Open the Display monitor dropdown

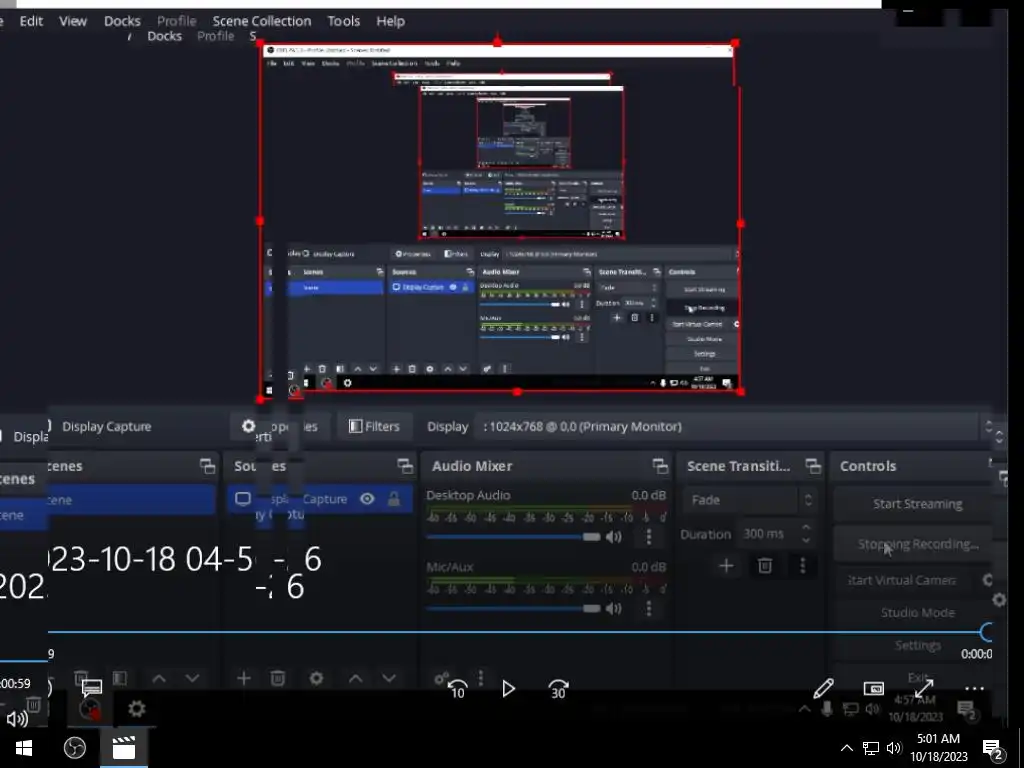735,426
